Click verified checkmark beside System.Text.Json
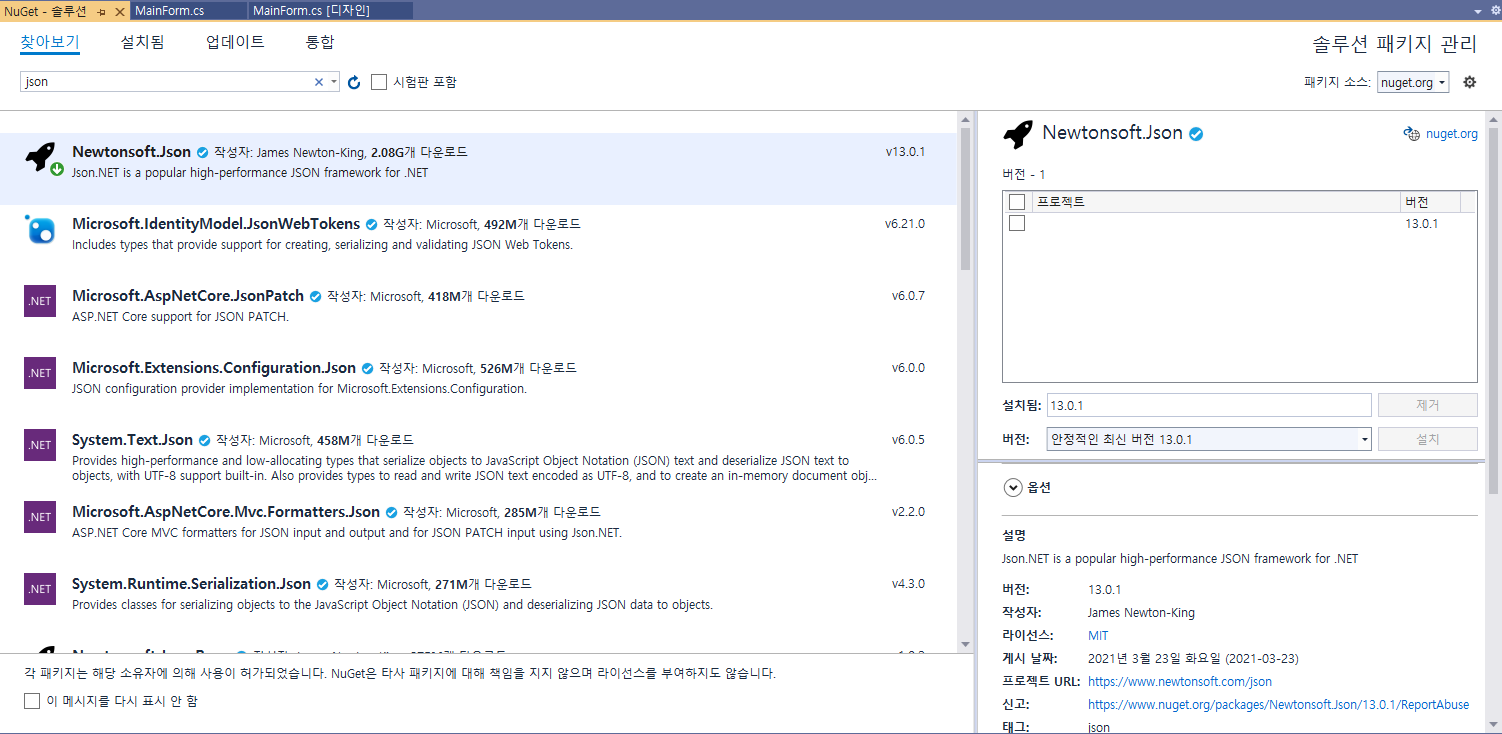 (x=204, y=440)
